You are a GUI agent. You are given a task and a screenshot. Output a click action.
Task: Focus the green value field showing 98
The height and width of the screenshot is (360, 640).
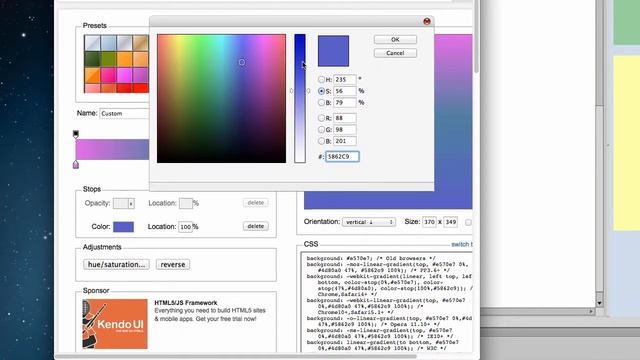(x=344, y=129)
